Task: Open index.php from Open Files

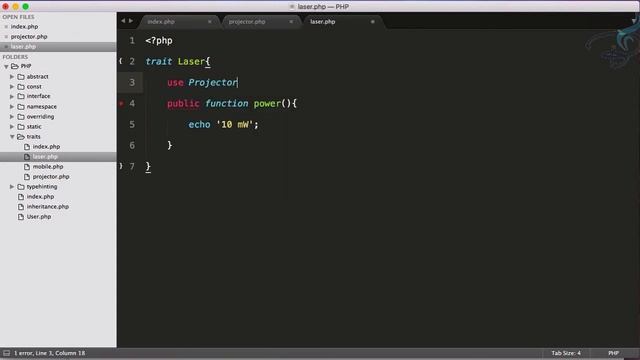Action: (24, 27)
